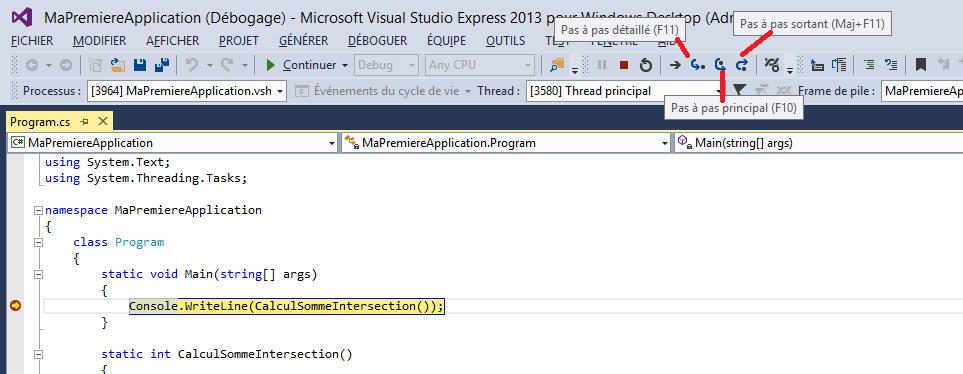Open the DÉBOGUER menu
Image resolution: width=963 pixels, height=374 pixels.
click(x=377, y=41)
